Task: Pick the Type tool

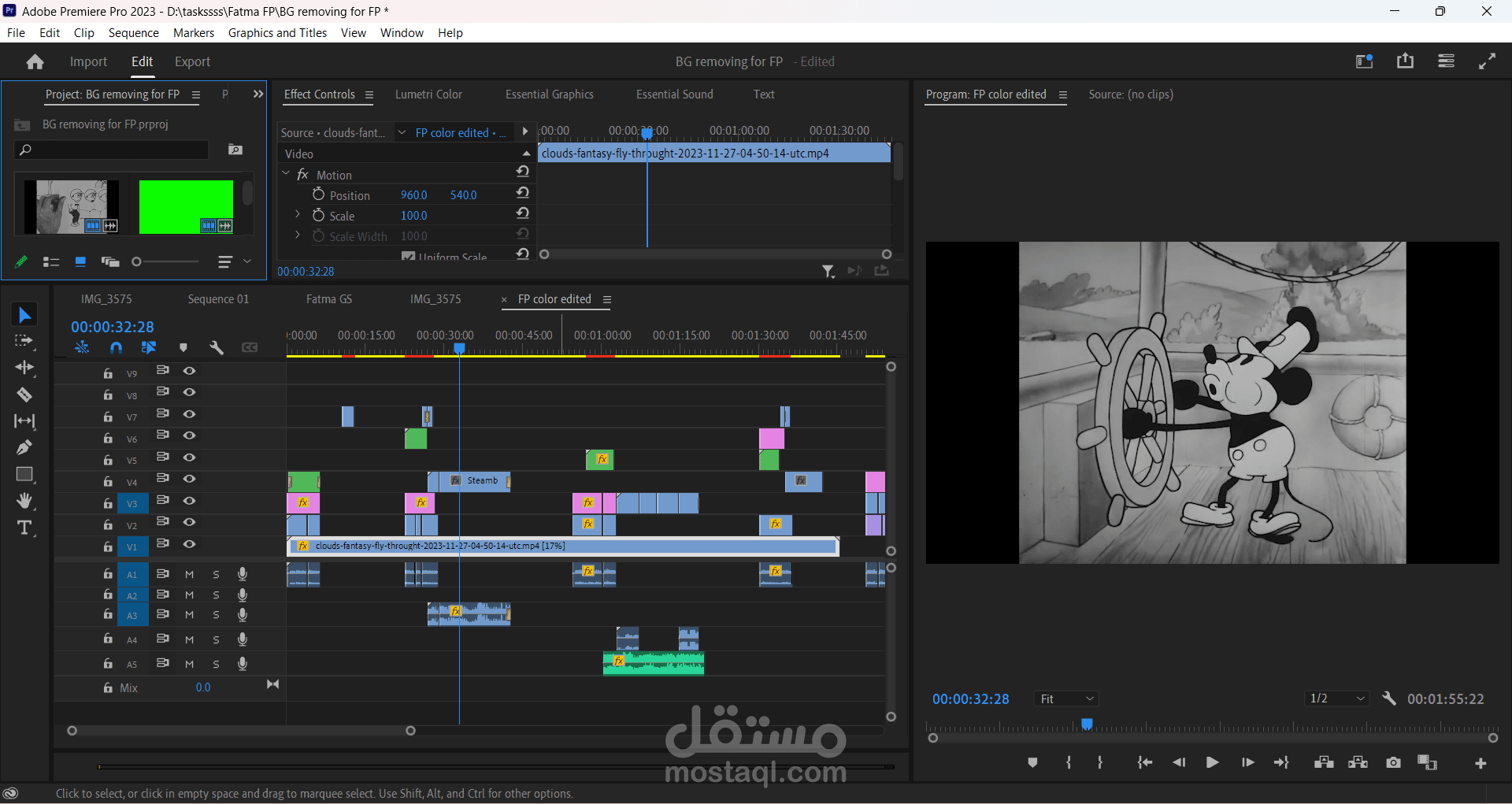Action: click(x=24, y=528)
